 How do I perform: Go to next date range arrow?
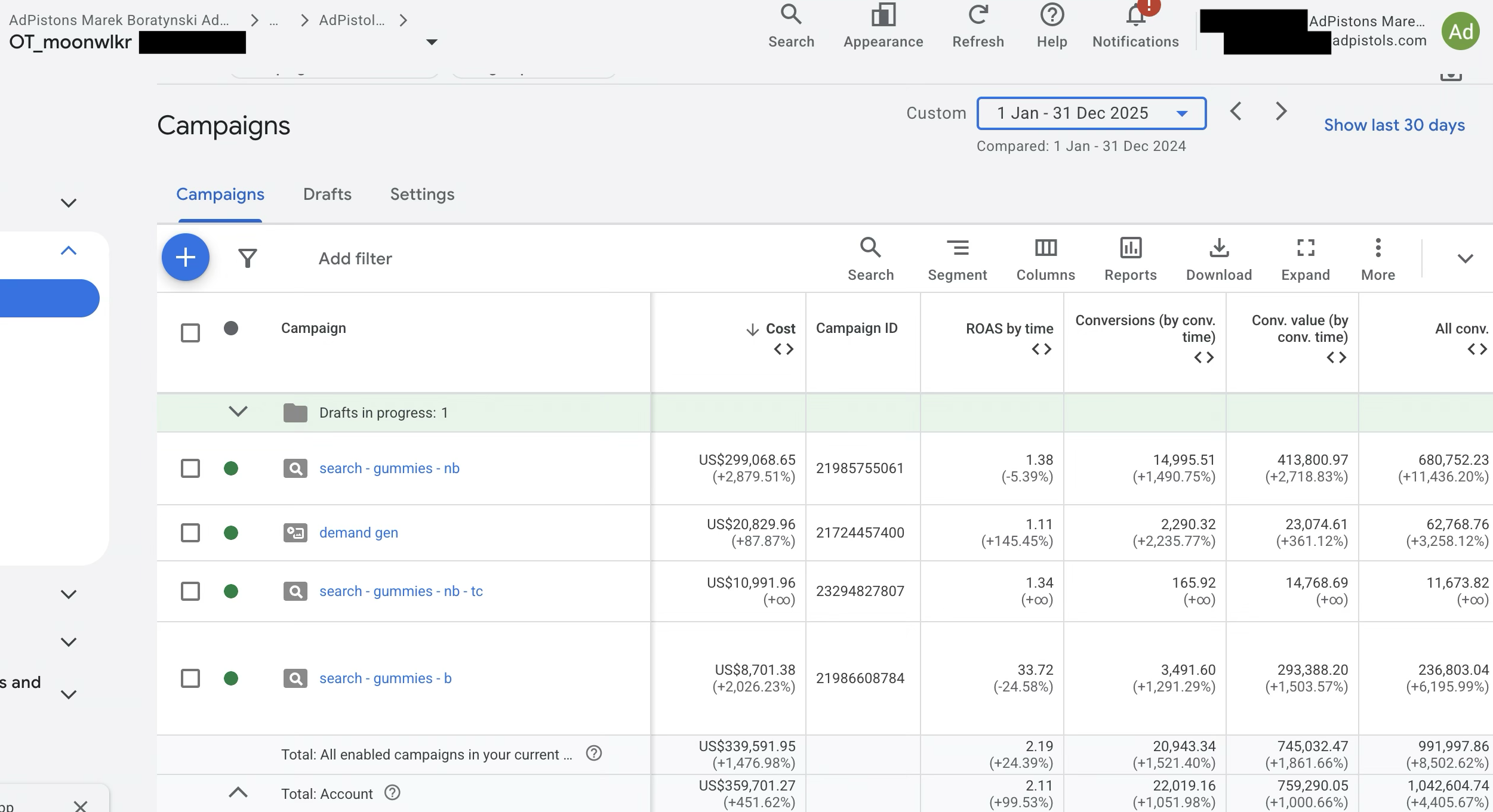point(1281,111)
